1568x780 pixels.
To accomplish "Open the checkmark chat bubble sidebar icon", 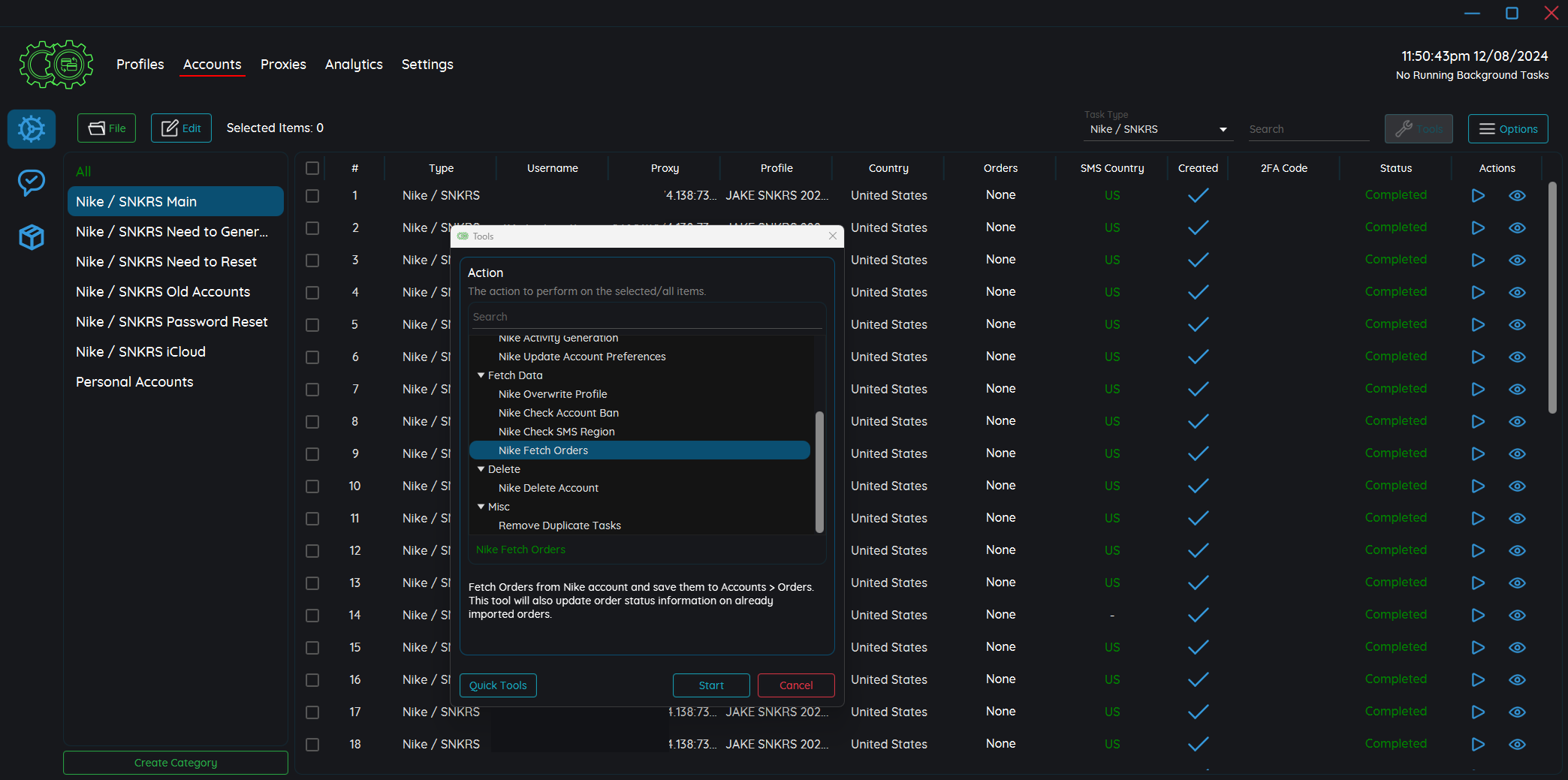I will (x=32, y=182).
